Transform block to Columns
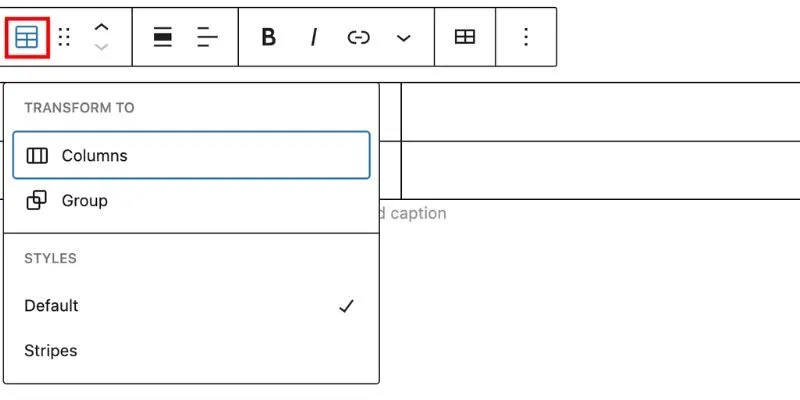800x400 pixels. pos(191,155)
